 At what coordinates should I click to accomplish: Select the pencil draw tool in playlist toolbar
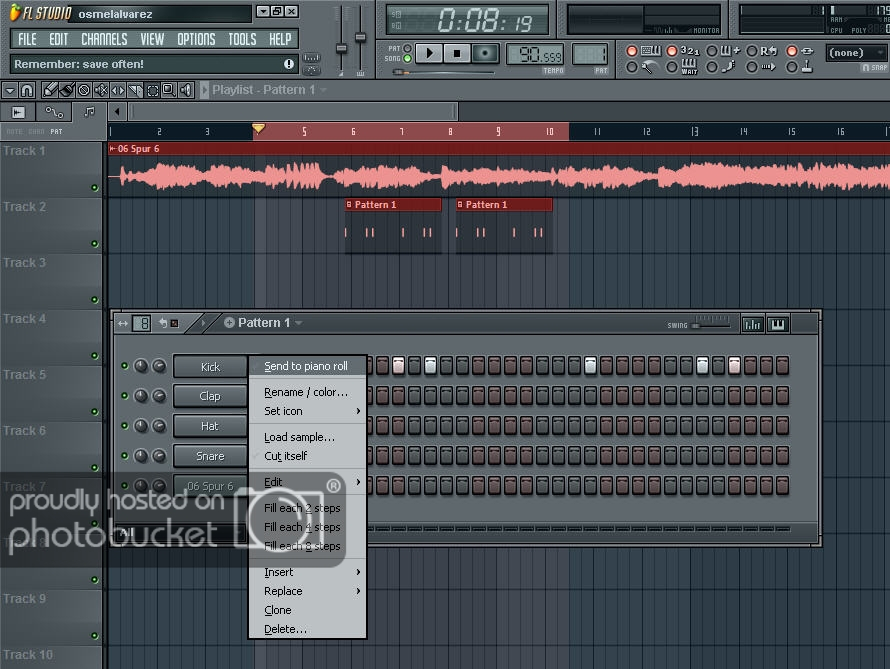48,90
